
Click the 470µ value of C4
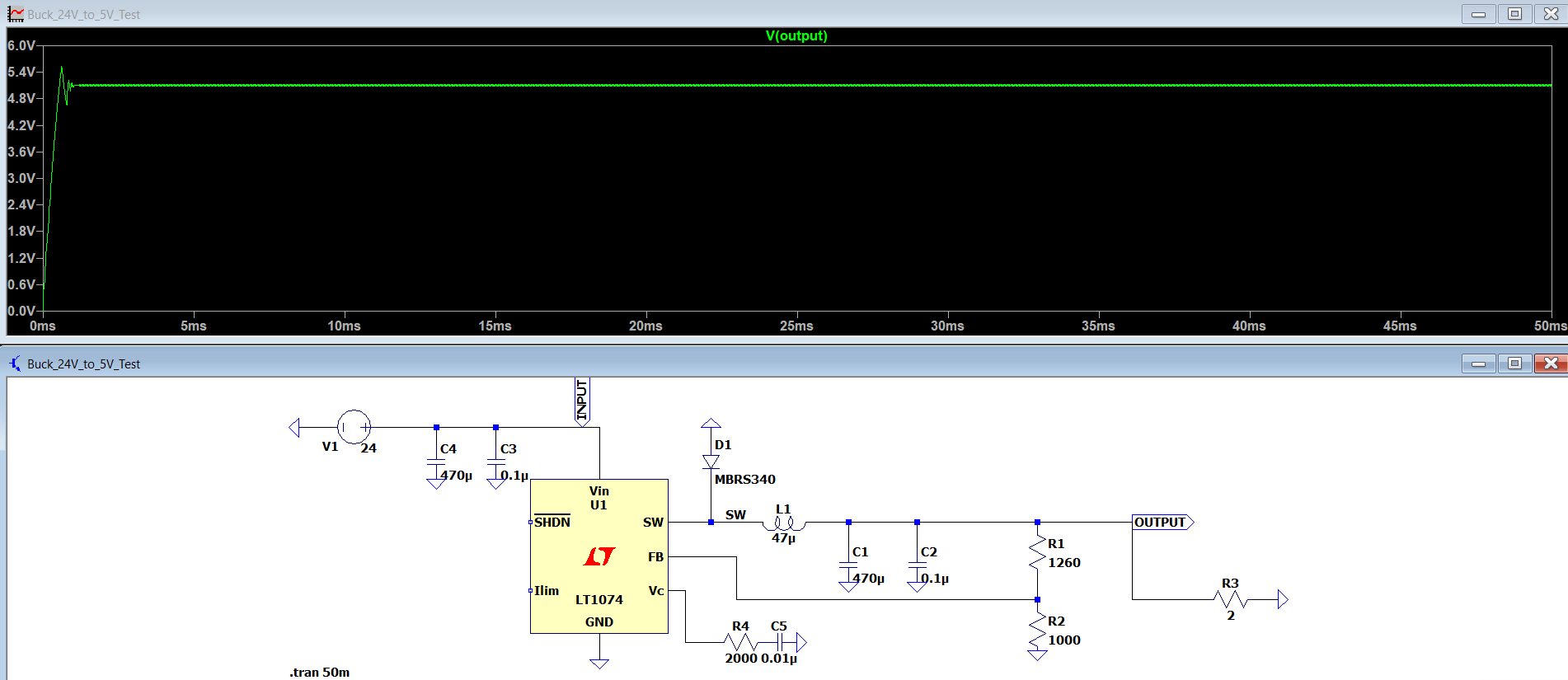[x=456, y=475]
